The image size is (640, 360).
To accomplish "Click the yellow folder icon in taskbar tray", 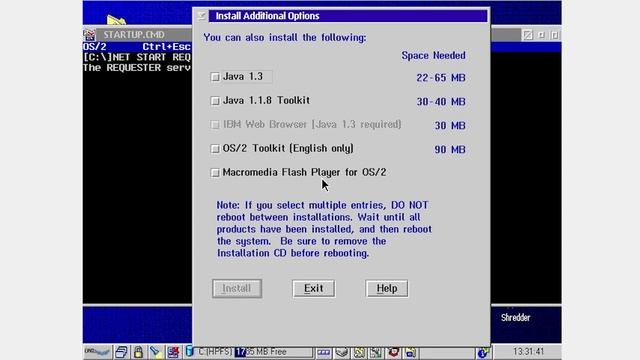I will [411, 352].
